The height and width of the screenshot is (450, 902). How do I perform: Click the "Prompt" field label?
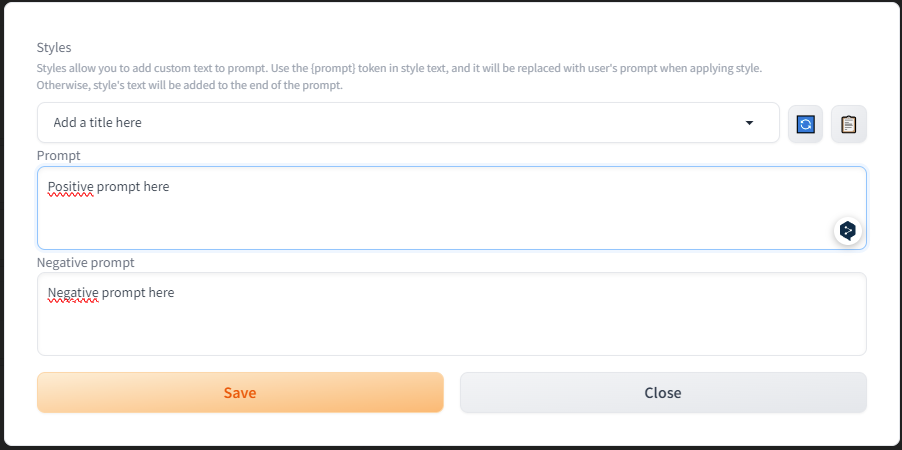click(59, 156)
